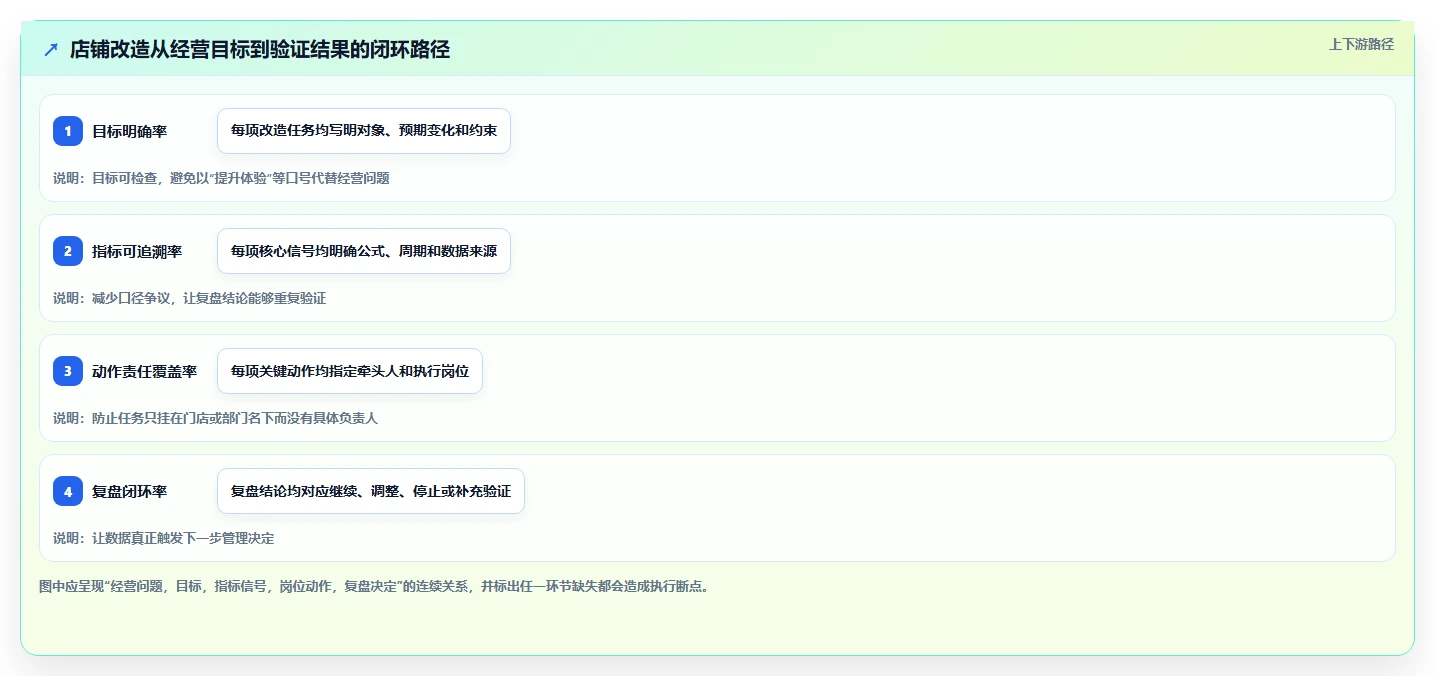The height and width of the screenshot is (676, 1435).
Task: Click the number 2 step badge
Action: [68, 251]
